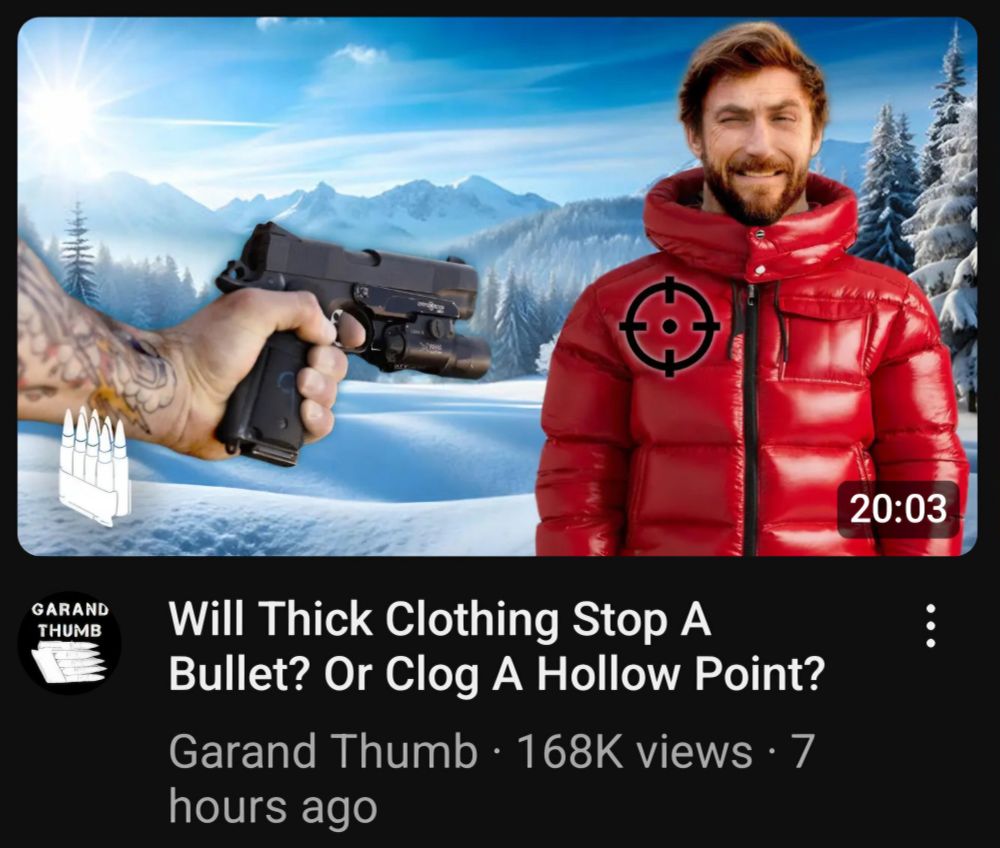Click the 'hours ago' upload time text
Viewport: 1000px width, 848px height.
coord(273,807)
